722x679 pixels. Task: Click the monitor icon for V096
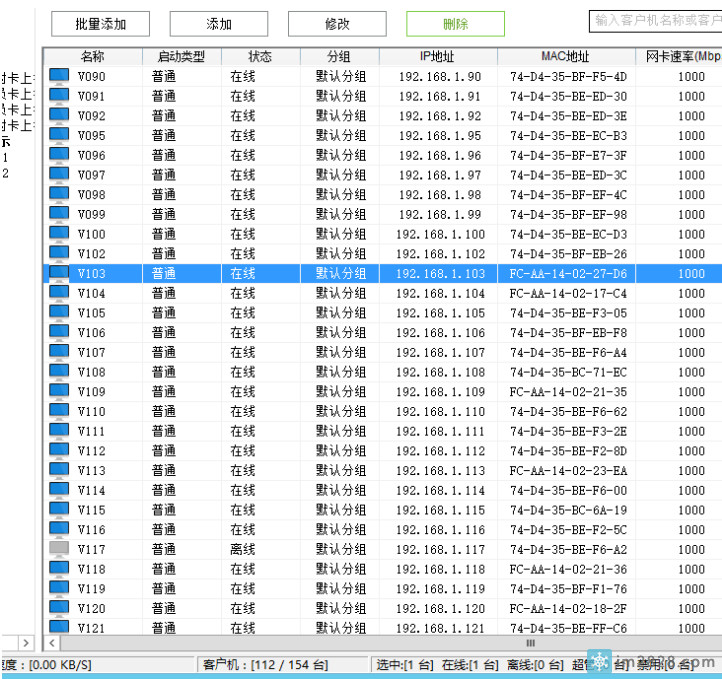[59, 155]
